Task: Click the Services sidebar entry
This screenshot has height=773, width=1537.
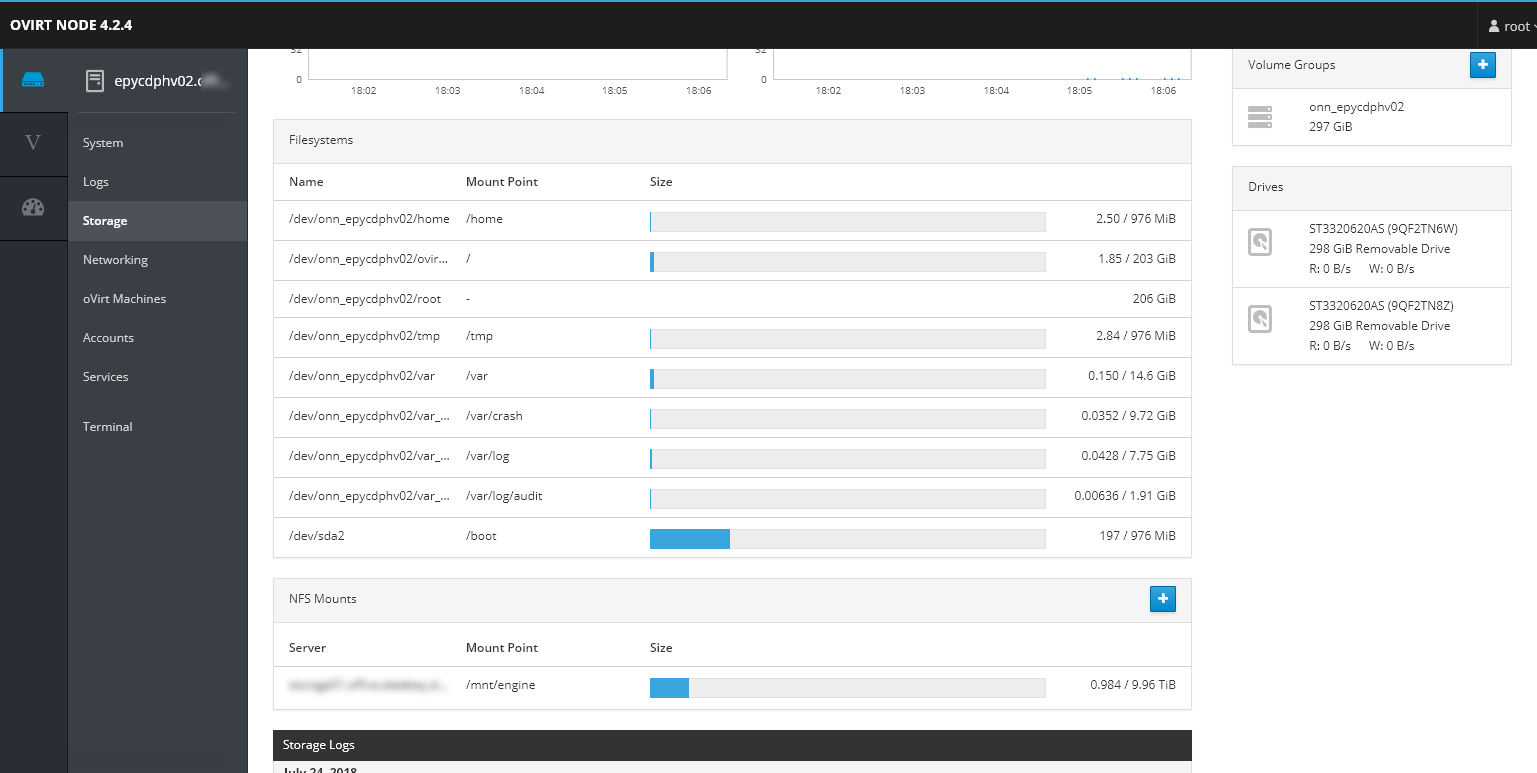Action: coord(106,377)
